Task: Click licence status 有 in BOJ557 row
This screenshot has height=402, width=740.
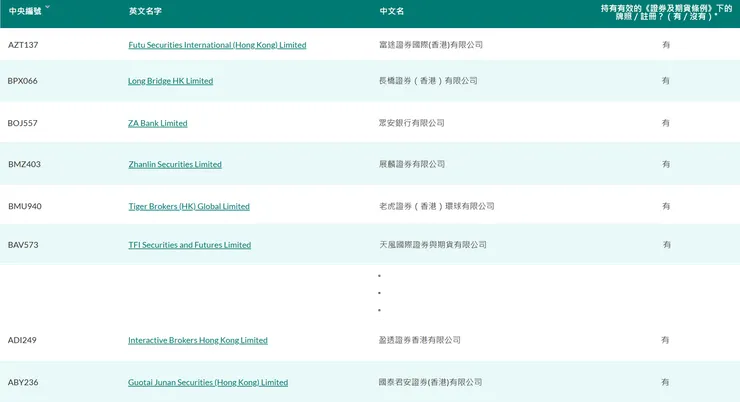Action: (x=665, y=123)
